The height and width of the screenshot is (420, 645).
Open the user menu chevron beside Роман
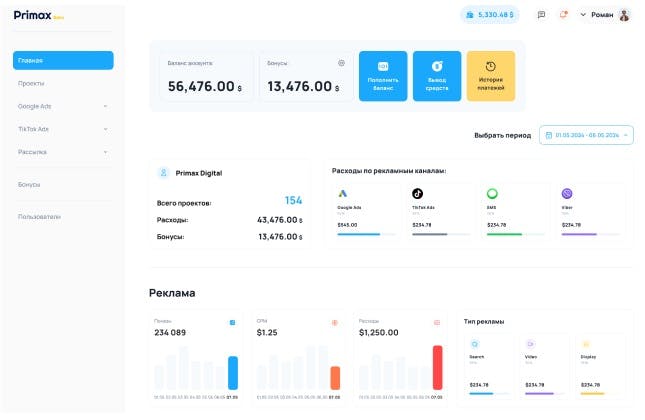(x=583, y=15)
